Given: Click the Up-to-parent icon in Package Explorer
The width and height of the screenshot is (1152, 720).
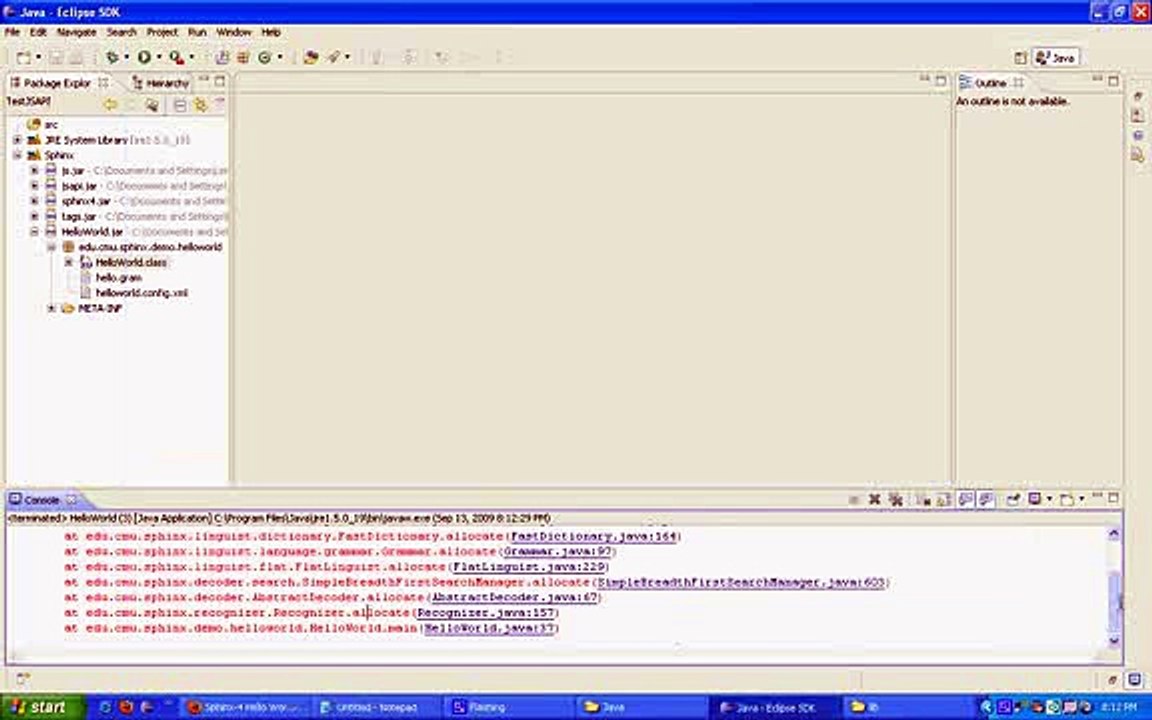Looking at the screenshot, I should [x=152, y=105].
